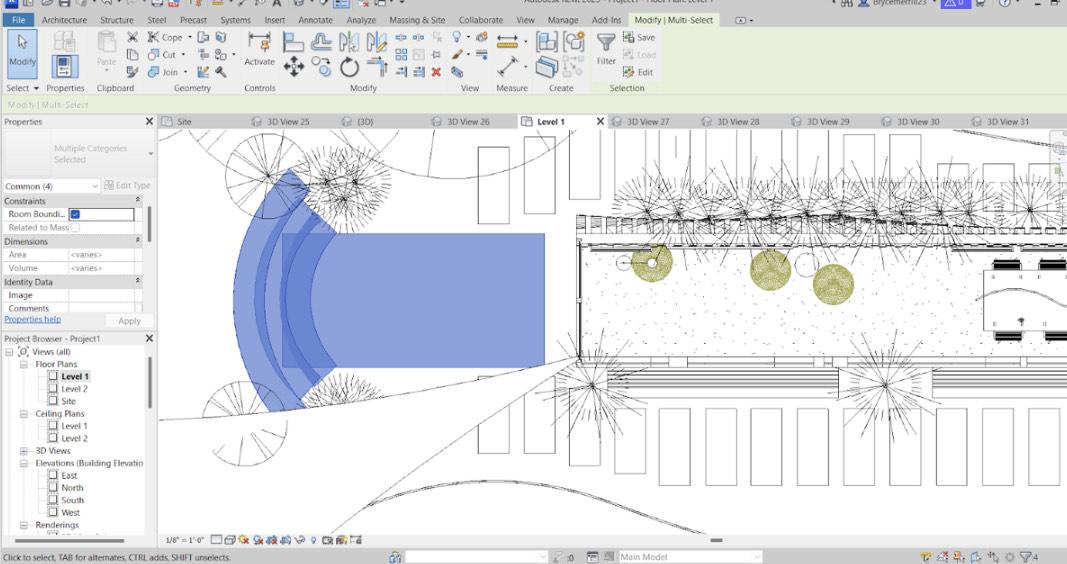Open South elevation view

pyautogui.click(x=72, y=500)
